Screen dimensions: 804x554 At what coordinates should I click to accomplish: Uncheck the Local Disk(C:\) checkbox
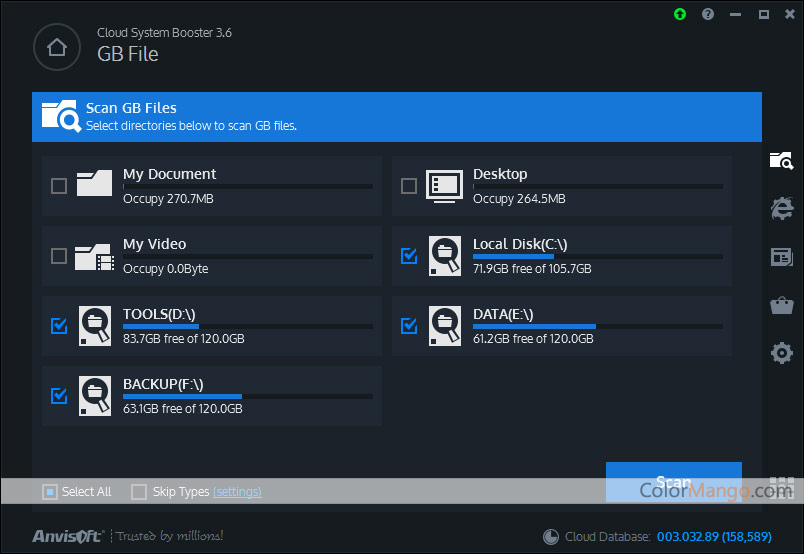(409, 256)
